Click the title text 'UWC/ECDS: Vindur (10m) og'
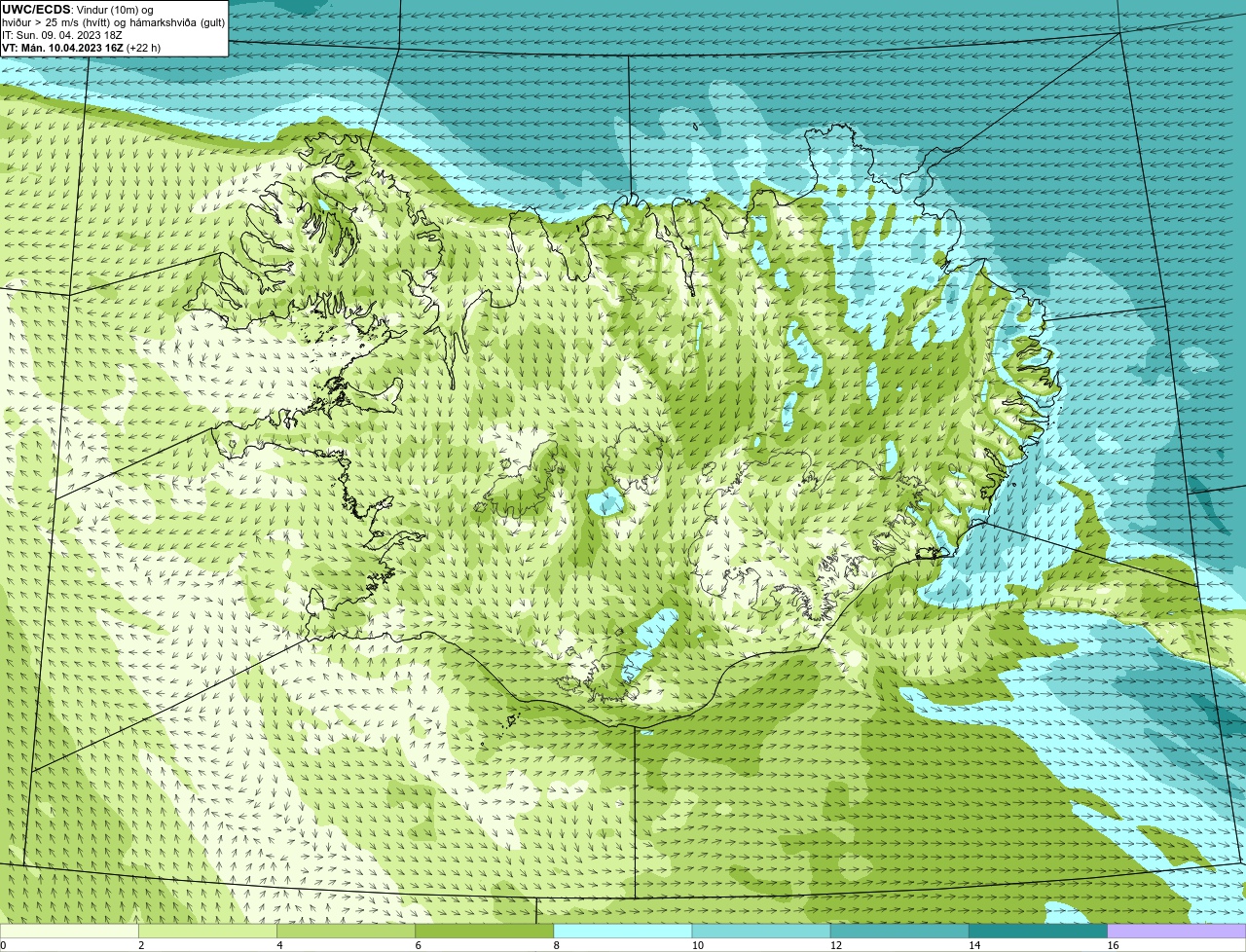This screenshot has height=952, width=1246. (78, 10)
